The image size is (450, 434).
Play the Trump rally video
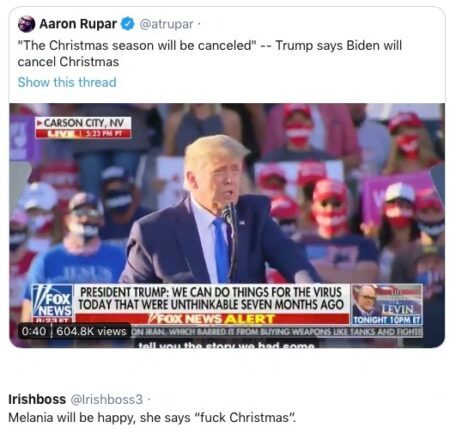227,225
